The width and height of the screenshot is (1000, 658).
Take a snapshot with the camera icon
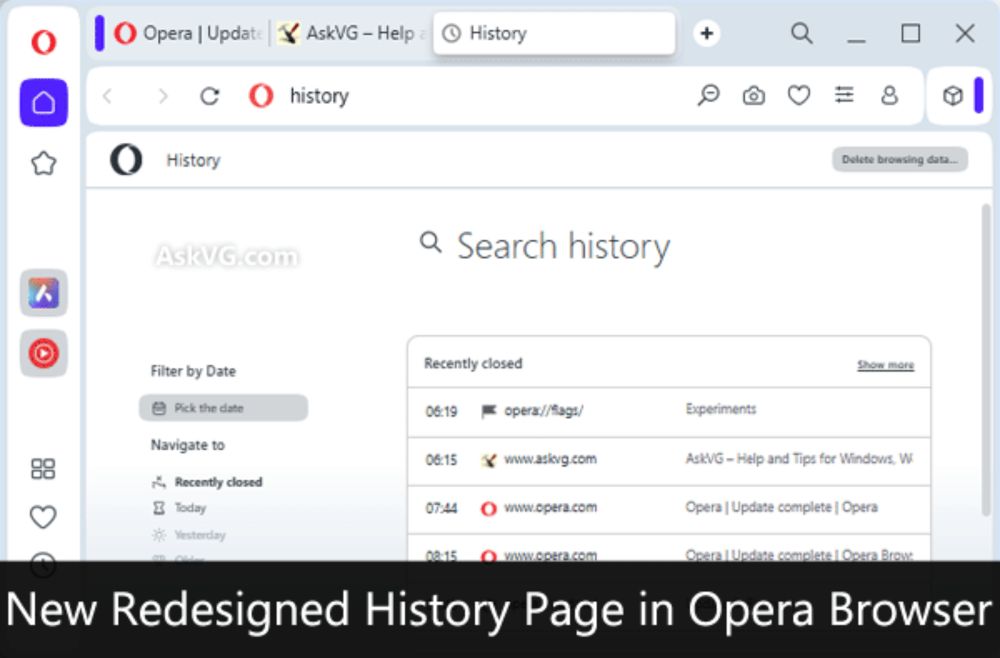[753, 96]
